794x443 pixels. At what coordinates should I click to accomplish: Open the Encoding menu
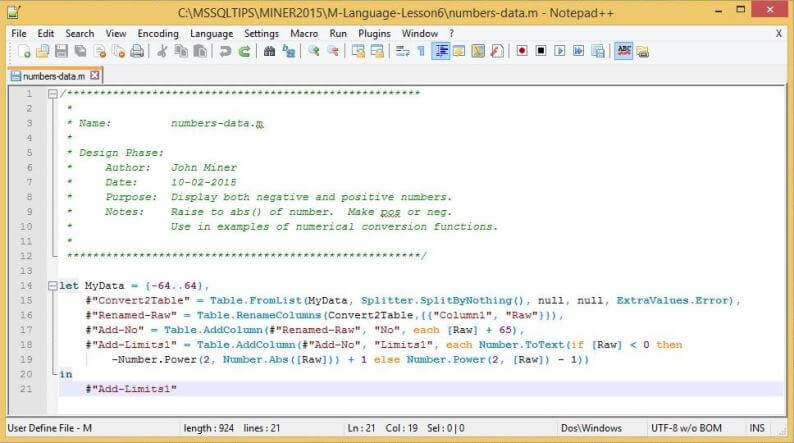click(x=158, y=33)
